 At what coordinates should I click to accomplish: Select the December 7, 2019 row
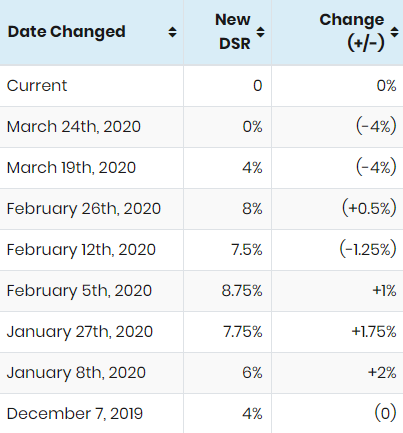coord(201,413)
